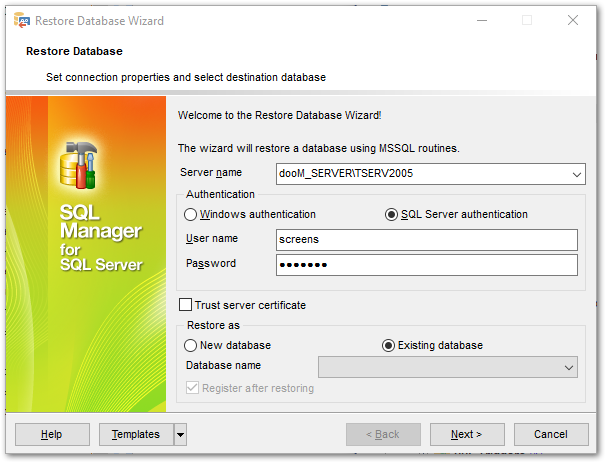This screenshot has width=606, height=463.
Task: Enable Trust server certificate checkbox
Action: click(x=186, y=305)
